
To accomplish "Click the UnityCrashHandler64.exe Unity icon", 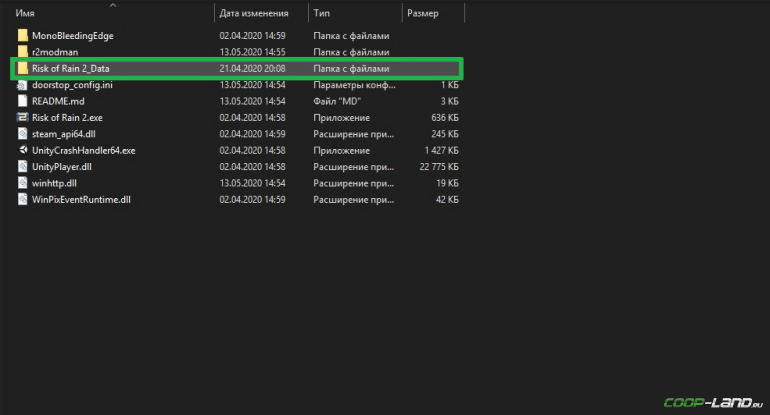I will click(x=23, y=150).
